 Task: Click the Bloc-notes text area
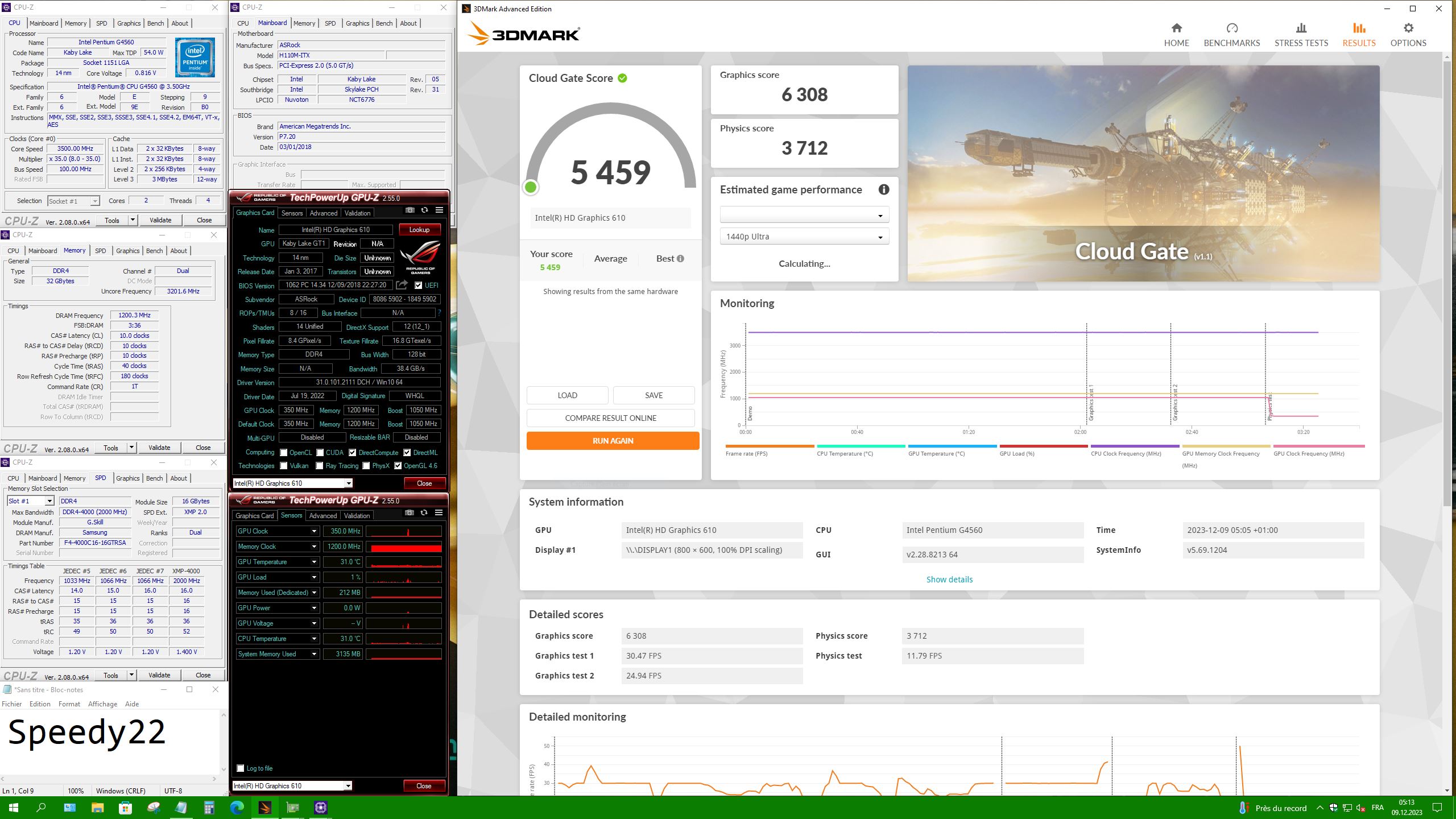tap(111, 742)
